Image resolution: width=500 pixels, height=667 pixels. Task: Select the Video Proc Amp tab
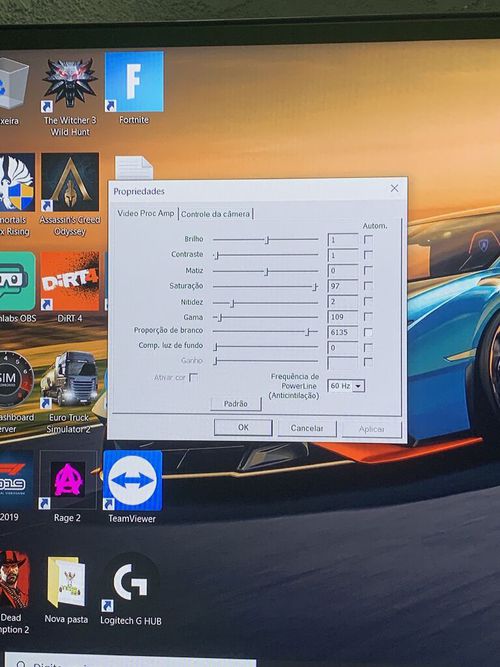[x=146, y=213]
